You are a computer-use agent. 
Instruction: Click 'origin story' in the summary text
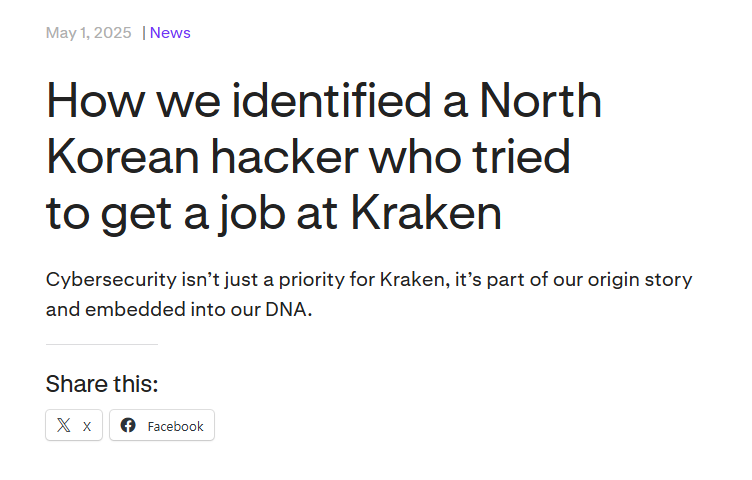click(x=640, y=280)
